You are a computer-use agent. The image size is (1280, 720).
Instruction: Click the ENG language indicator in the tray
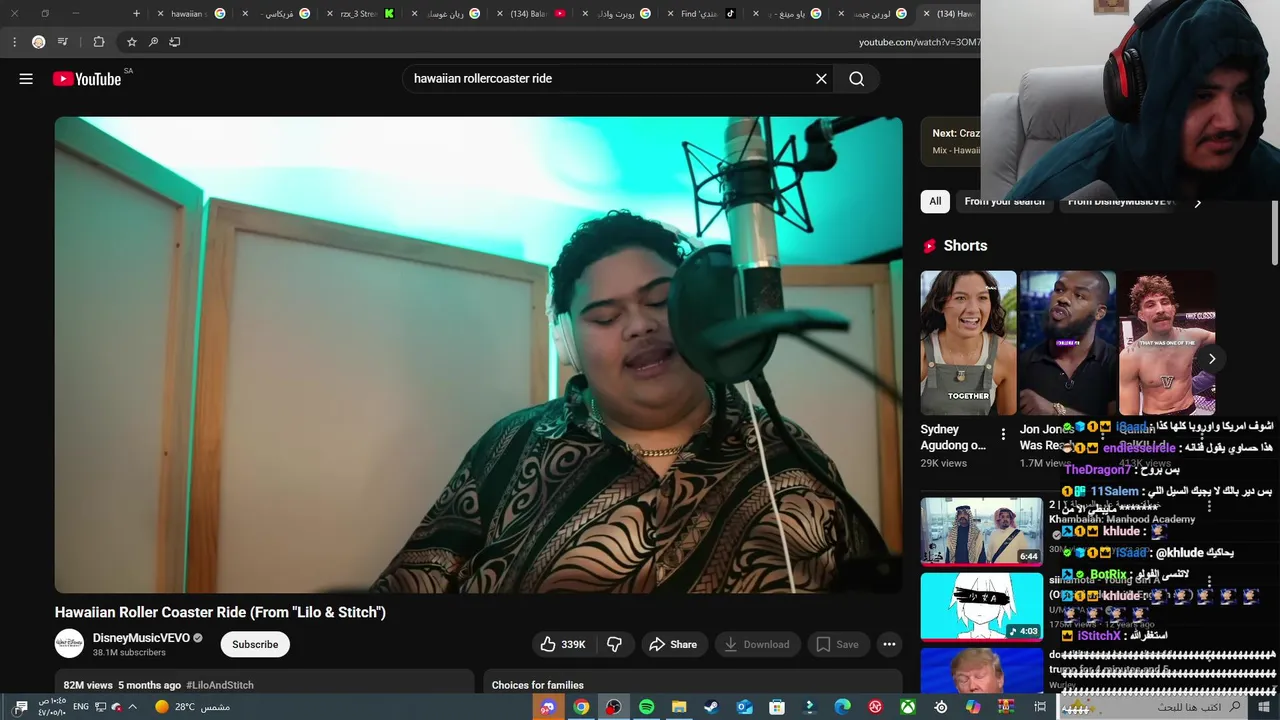[x=81, y=707]
